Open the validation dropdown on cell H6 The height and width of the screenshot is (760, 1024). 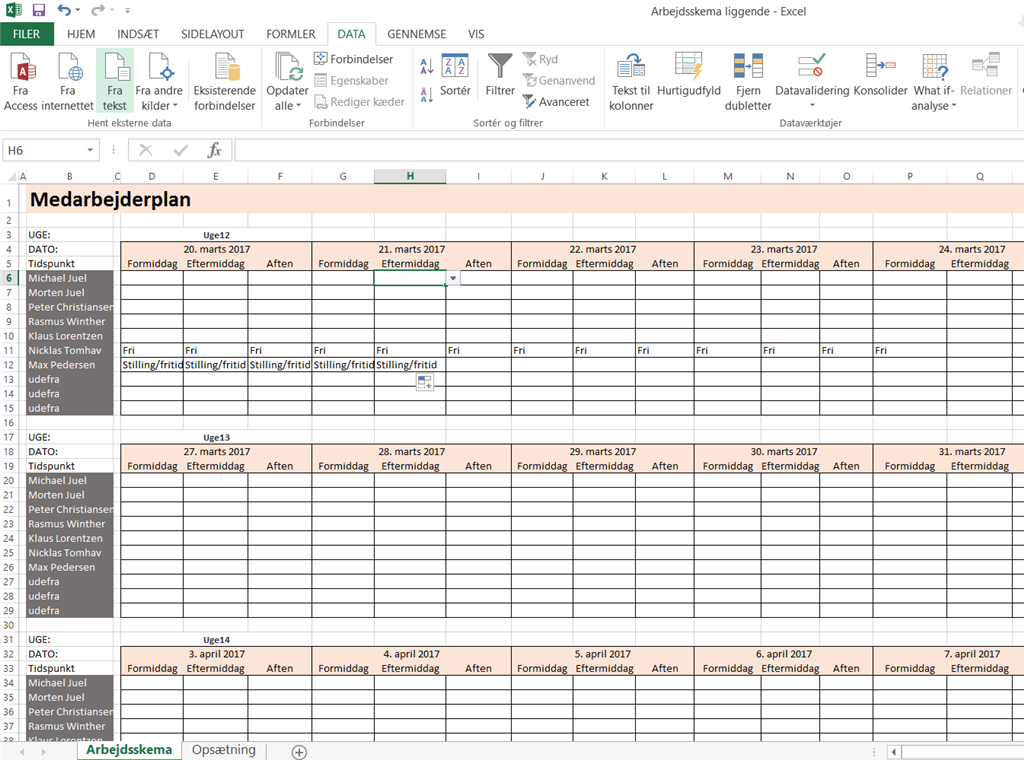[453, 278]
